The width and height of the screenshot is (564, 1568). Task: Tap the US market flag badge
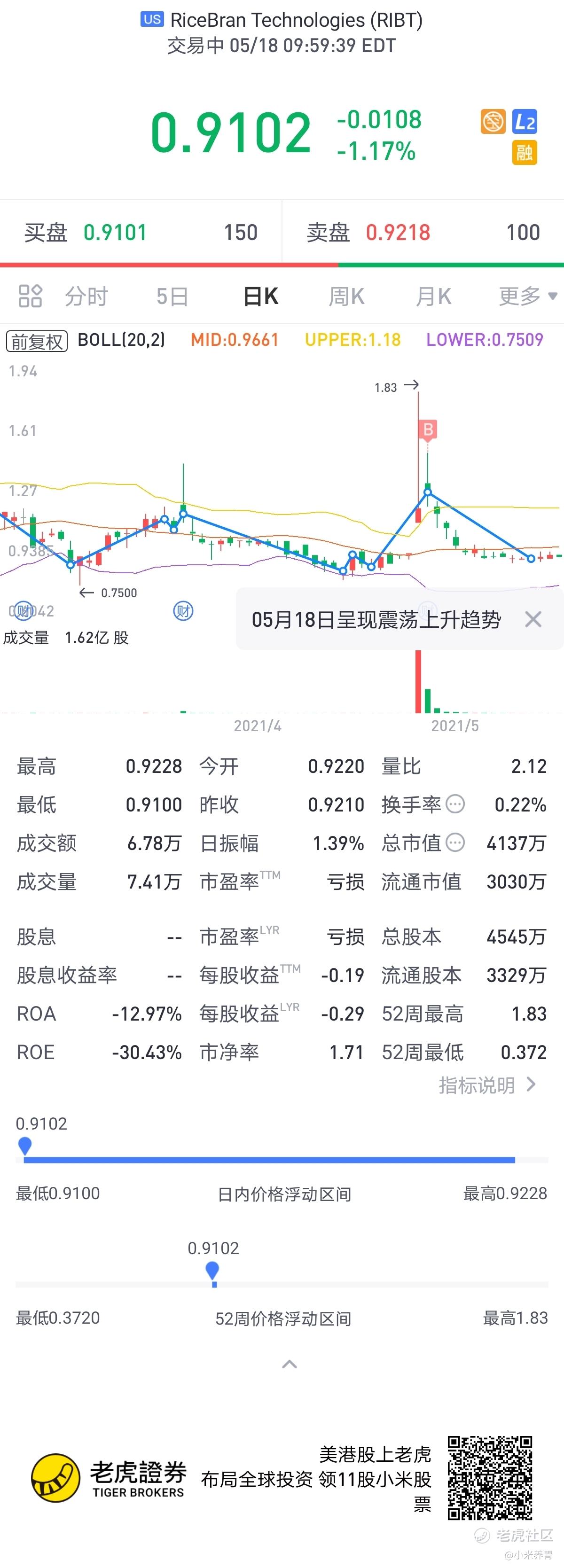(x=152, y=19)
